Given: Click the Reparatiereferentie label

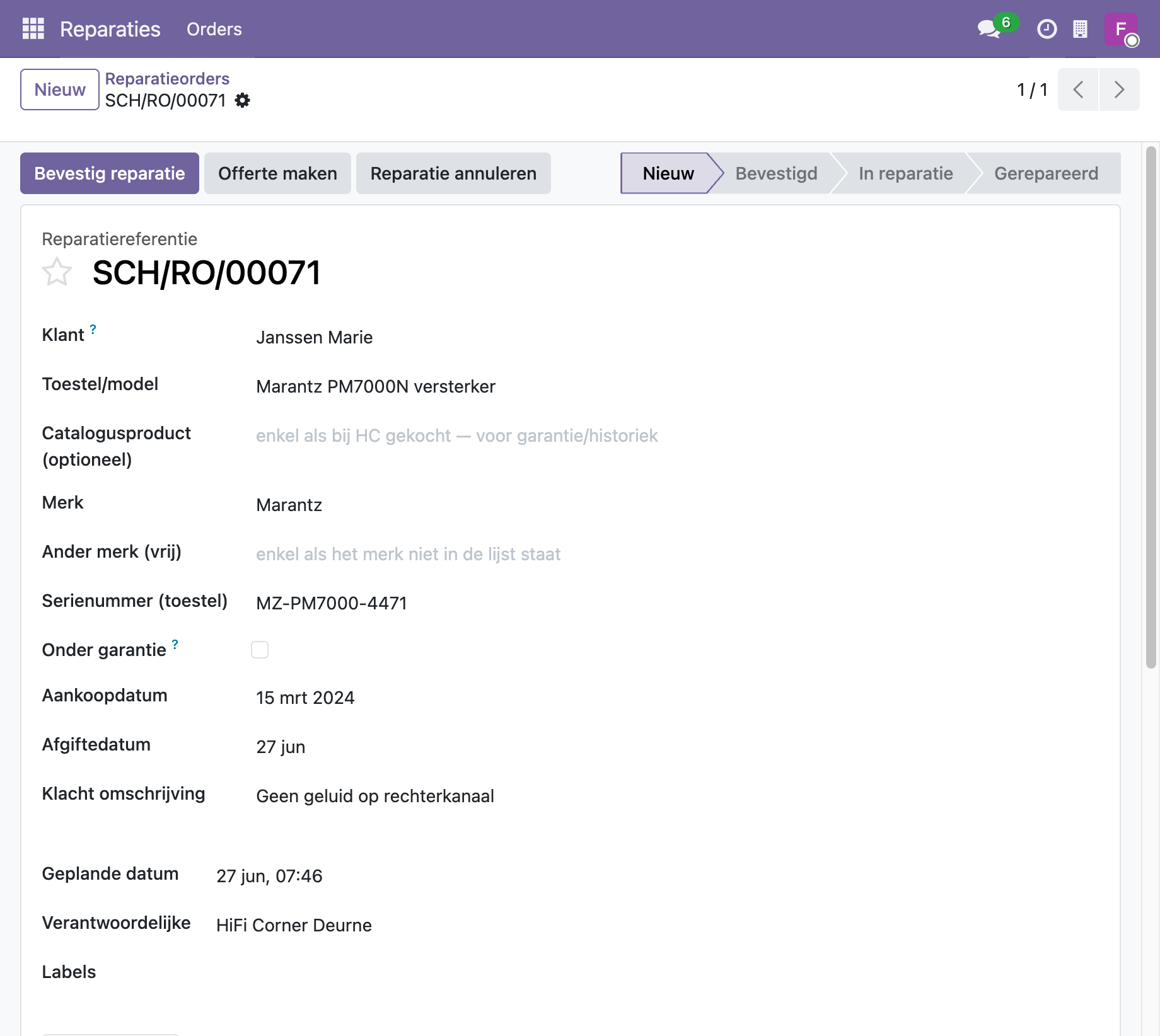Looking at the screenshot, I should tap(120, 239).
